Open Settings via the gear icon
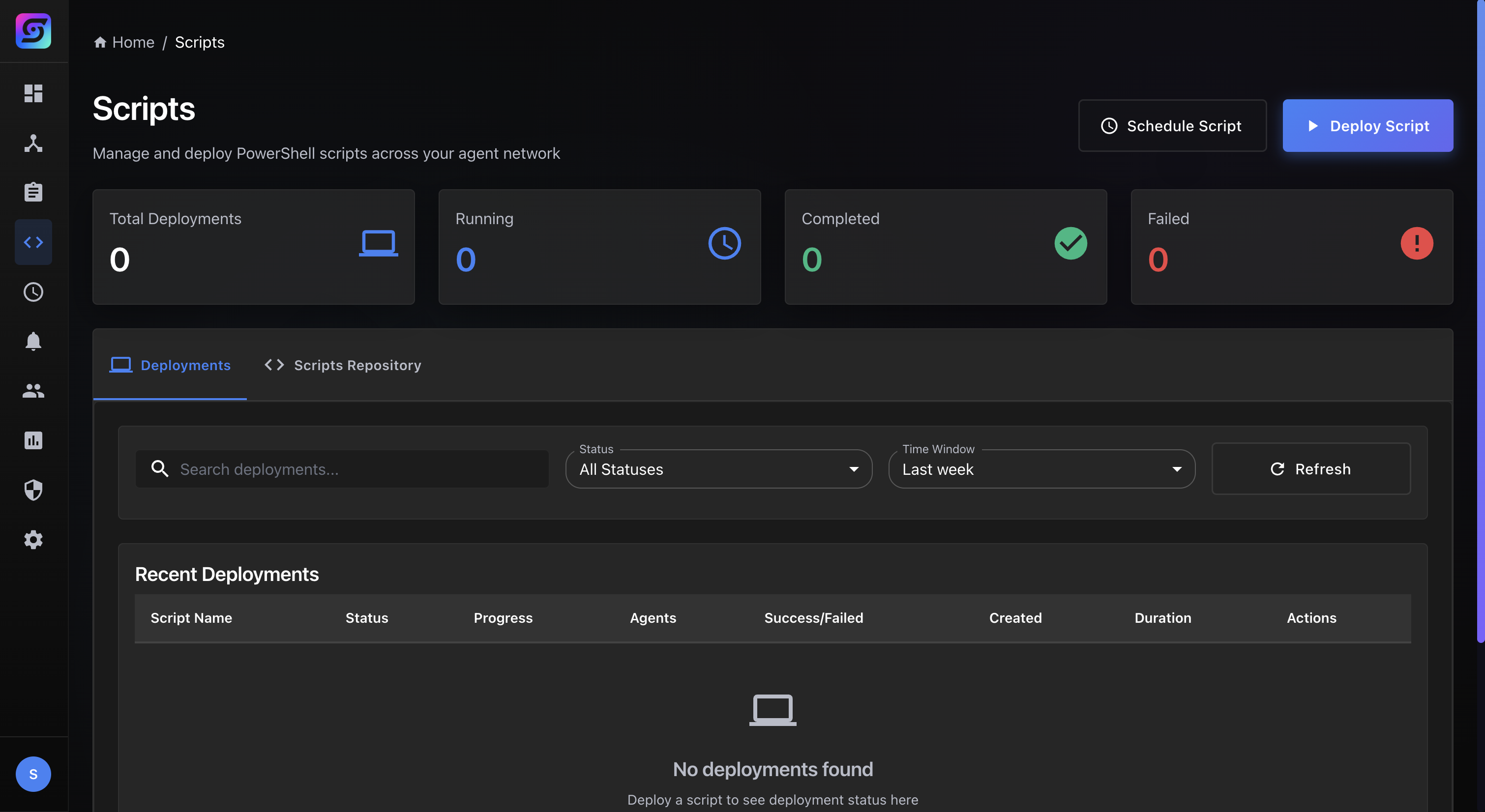The width and height of the screenshot is (1485, 812). point(33,539)
